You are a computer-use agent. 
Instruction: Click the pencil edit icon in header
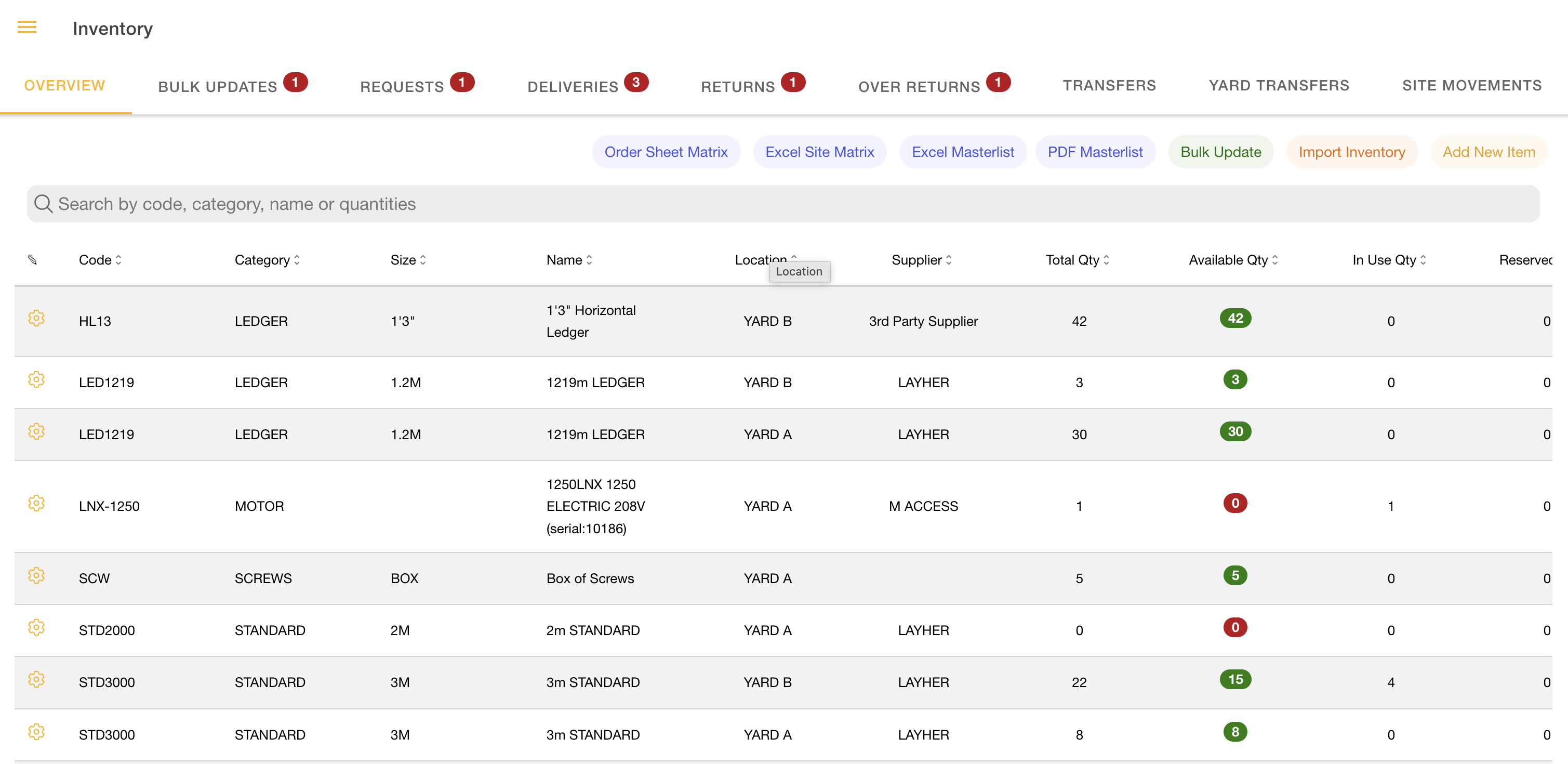(32, 260)
